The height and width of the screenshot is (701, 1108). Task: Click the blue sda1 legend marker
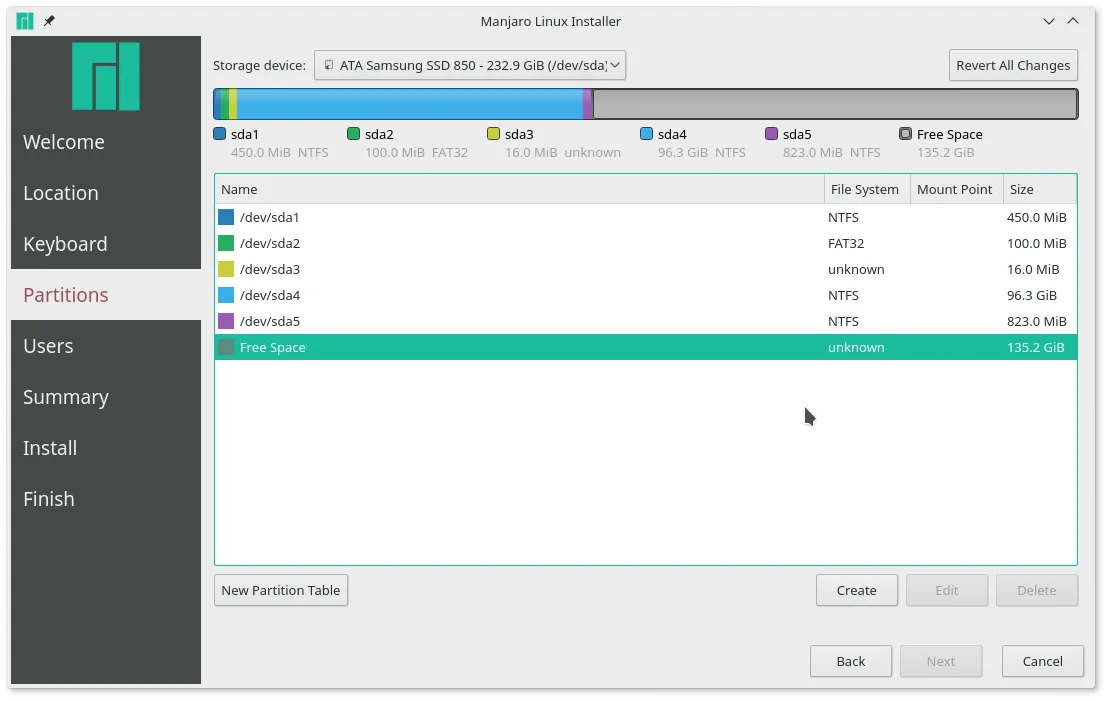click(220, 133)
